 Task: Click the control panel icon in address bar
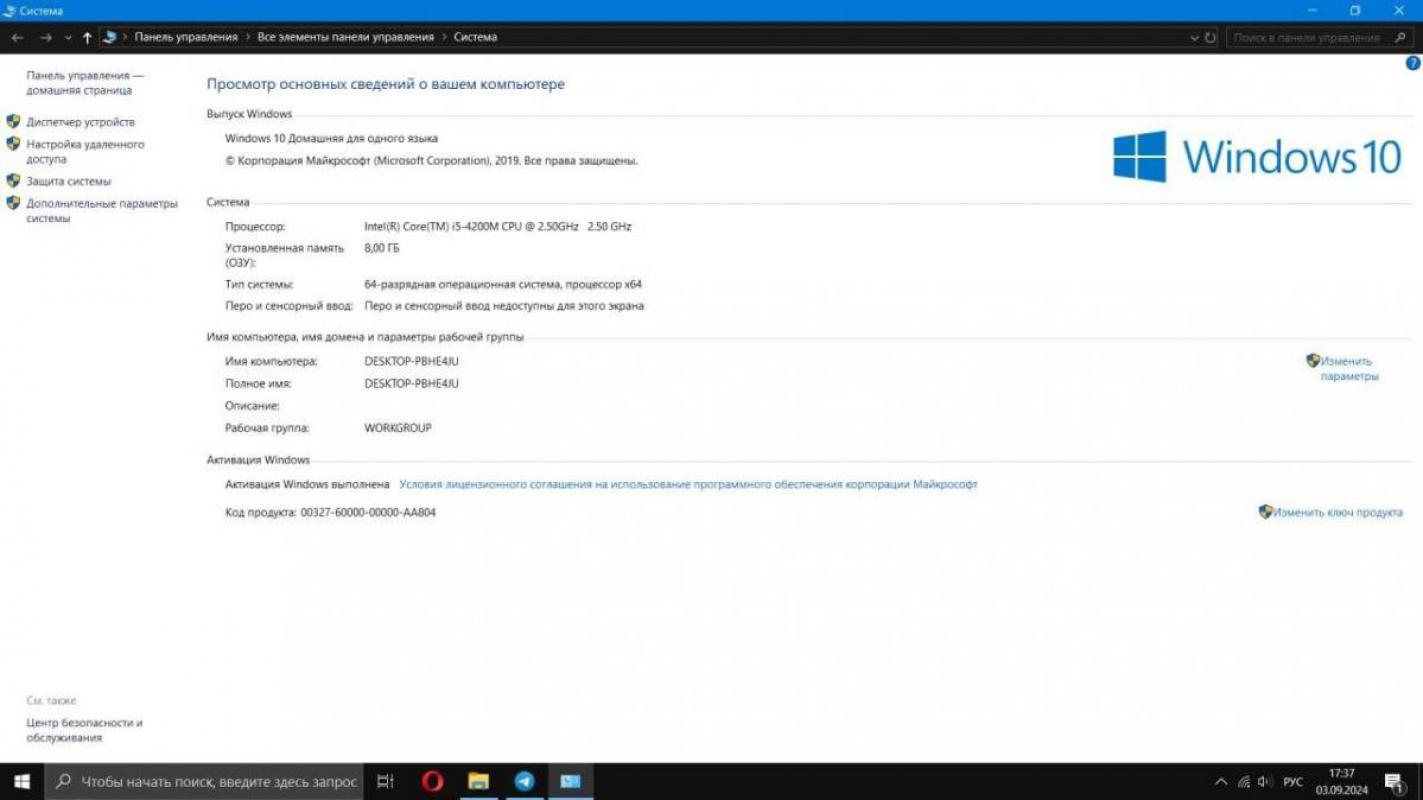tap(110, 37)
